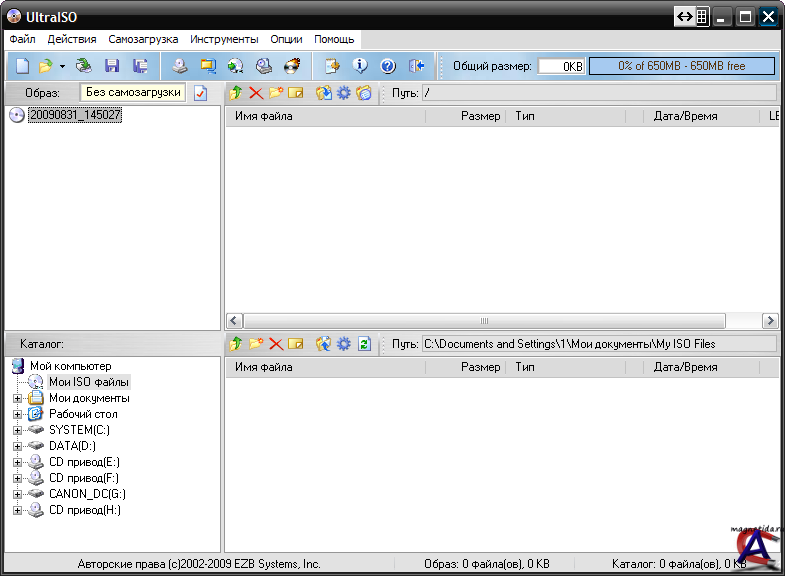The image size is (785, 576).
Task: Click Up folder icon in image toolbar
Action: coord(236,93)
